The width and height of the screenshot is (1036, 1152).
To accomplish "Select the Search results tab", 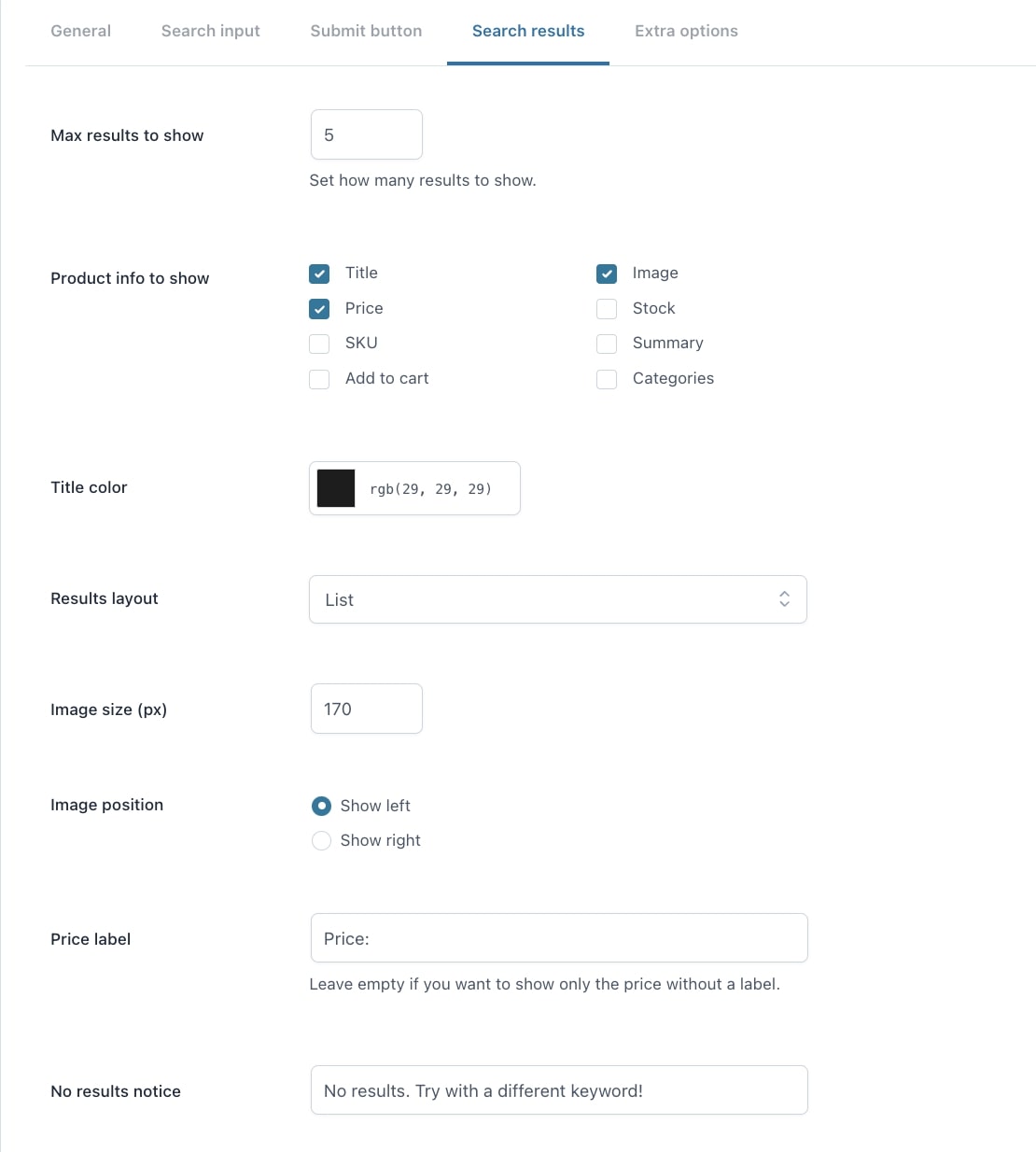I will pyautogui.click(x=528, y=31).
